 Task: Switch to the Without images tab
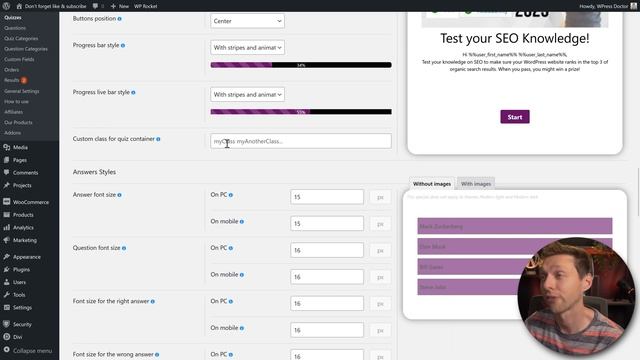[432, 184]
